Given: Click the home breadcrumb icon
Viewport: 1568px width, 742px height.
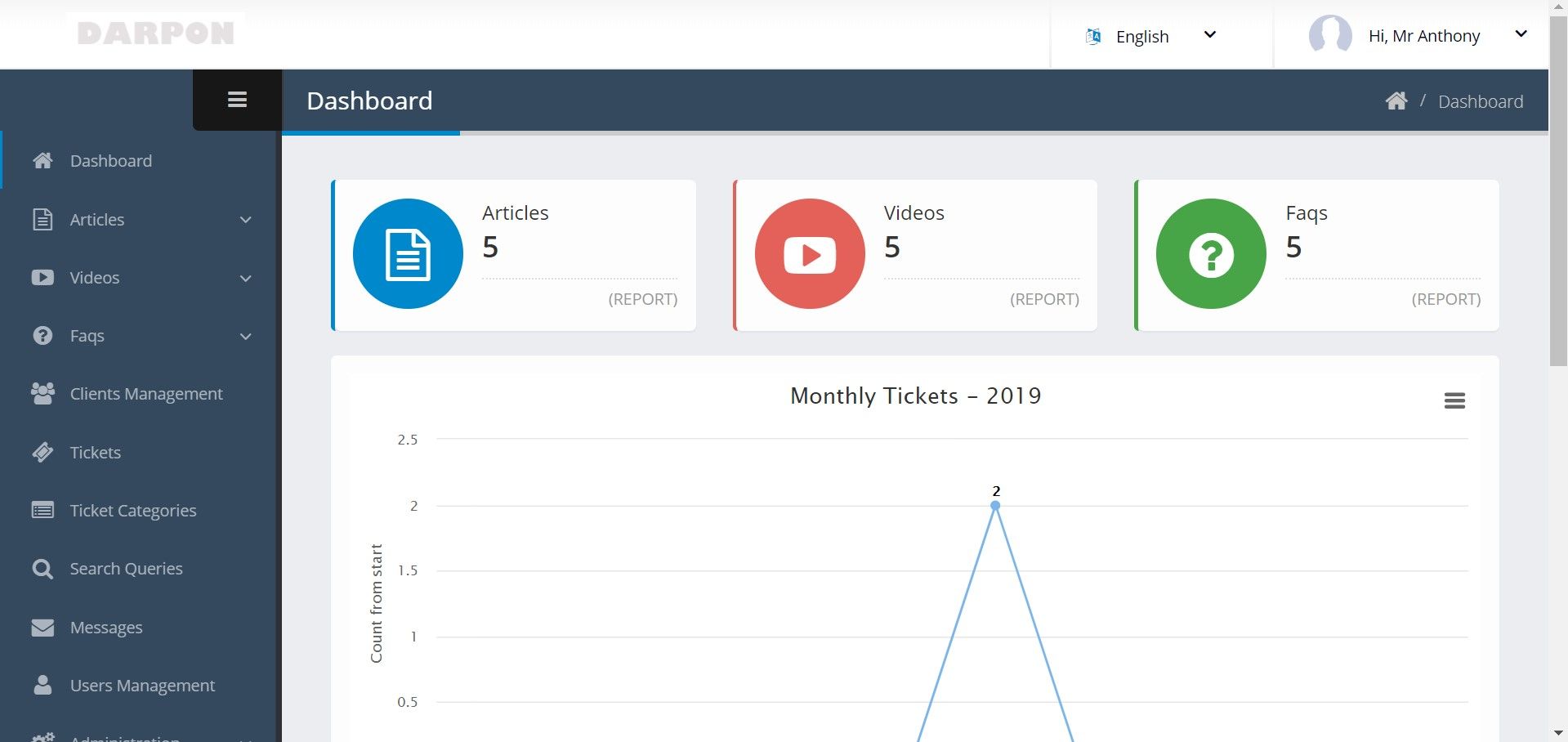Looking at the screenshot, I should click(x=1396, y=101).
